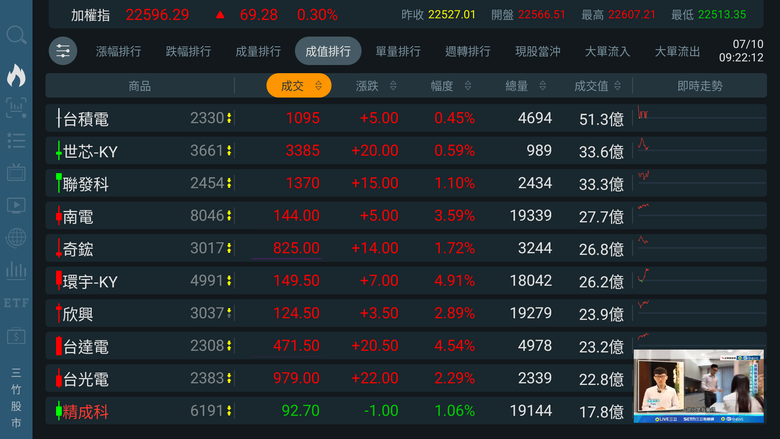The image size is (780, 439).
Task: Switch to 跌幅排行 tab
Action: (188, 51)
